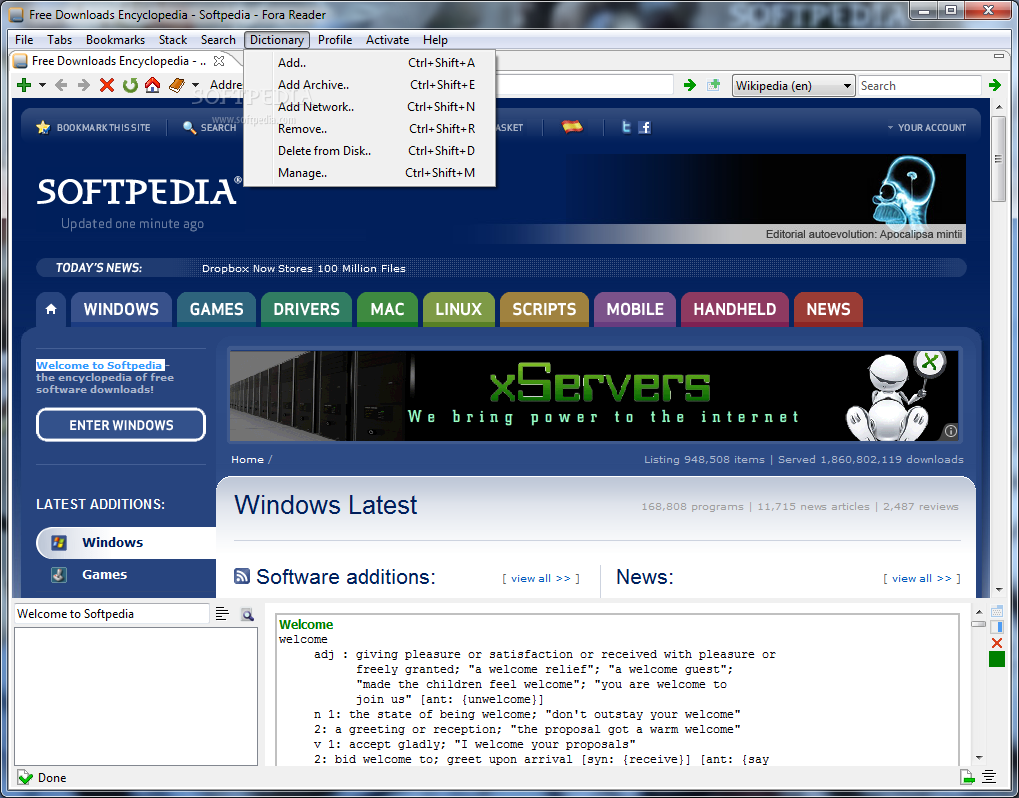Expand the YOUR ACCOUNT dropdown
The width and height of the screenshot is (1019, 798).
(927, 127)
